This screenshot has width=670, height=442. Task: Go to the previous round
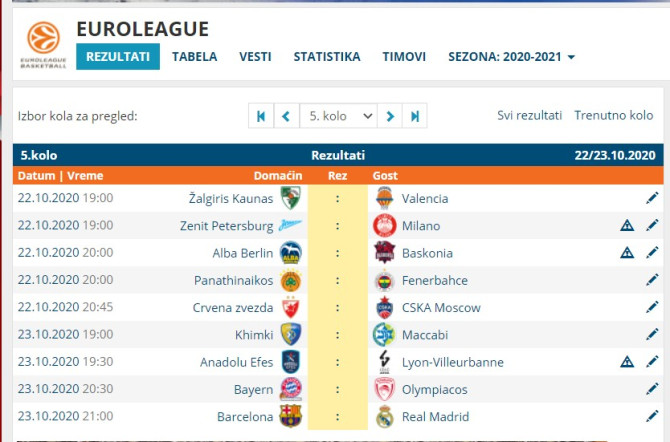[286, 116]
